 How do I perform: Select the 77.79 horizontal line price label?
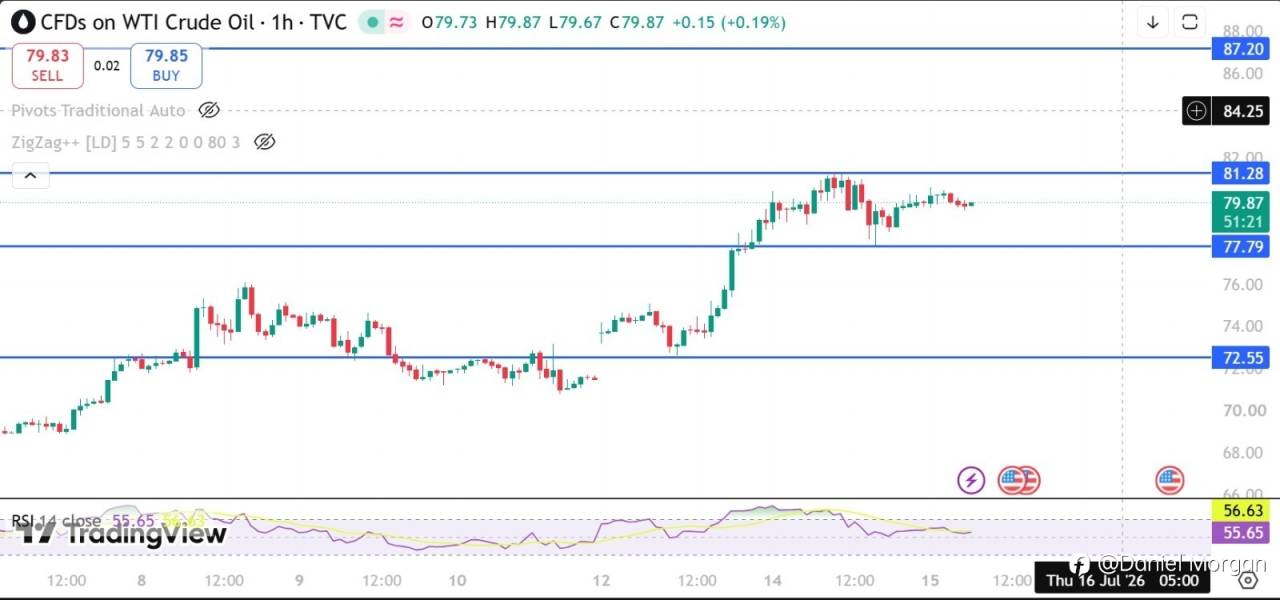click(x=1239, y=246)
